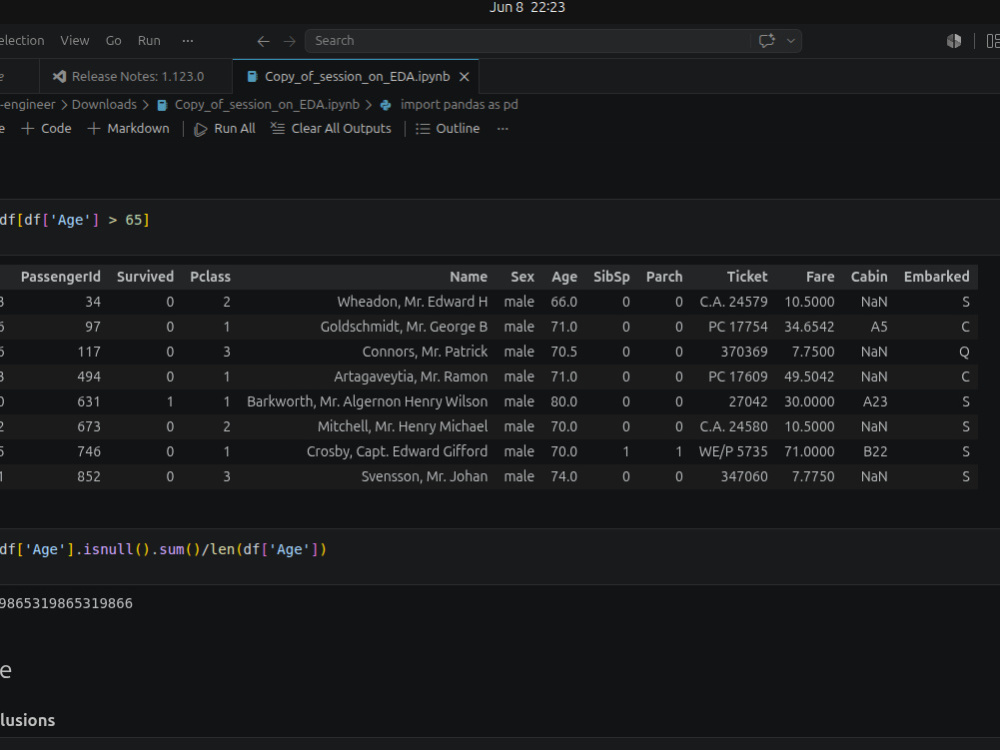The height and width of the screenshot is (750, 1000).
Task: Select cell 'Wheadon, Mr. Edward H'
Action: click(412, 302)
